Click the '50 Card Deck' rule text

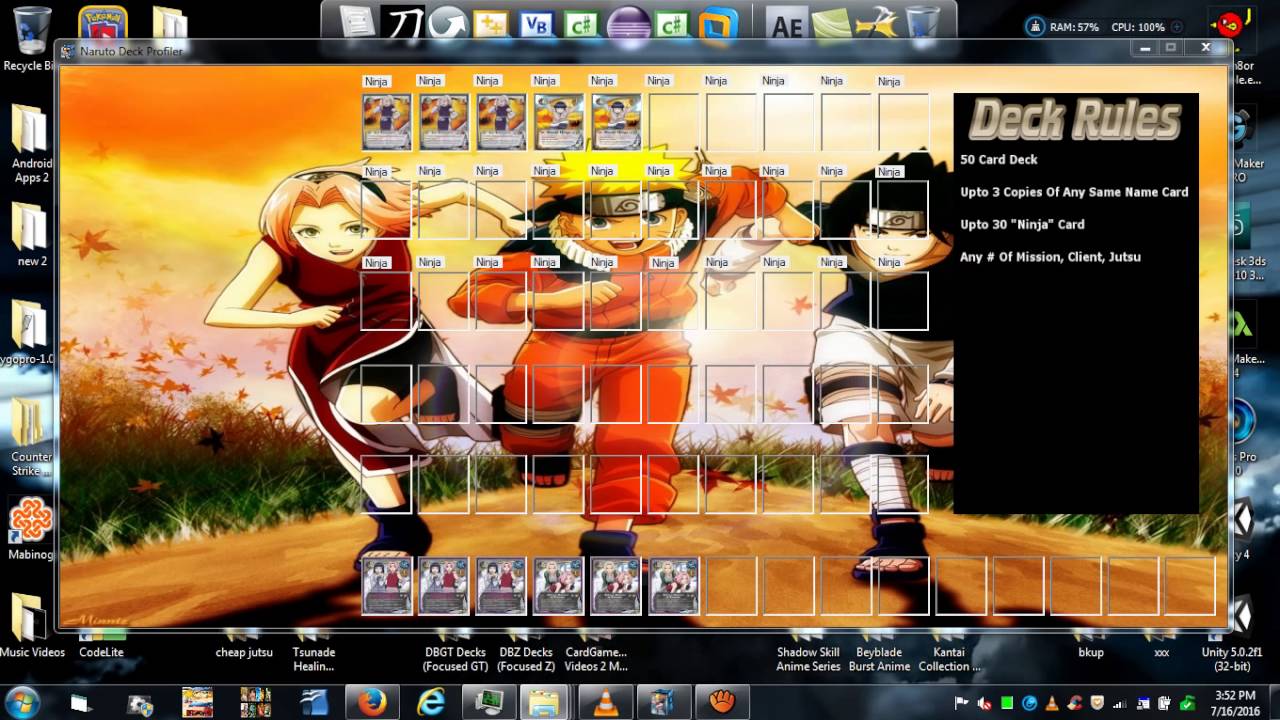pos(998,160)
